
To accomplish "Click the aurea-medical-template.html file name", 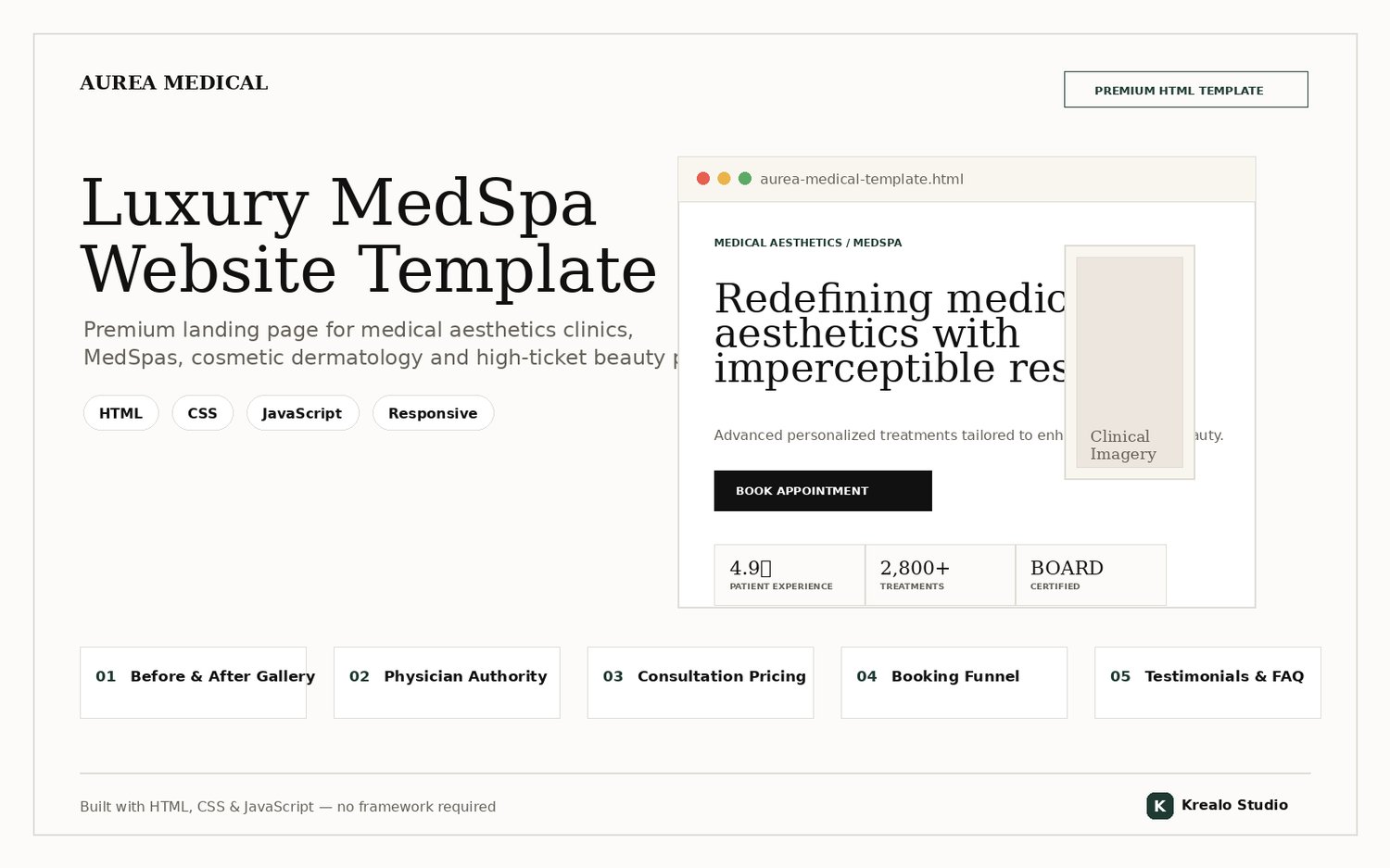I will [862, 180].
